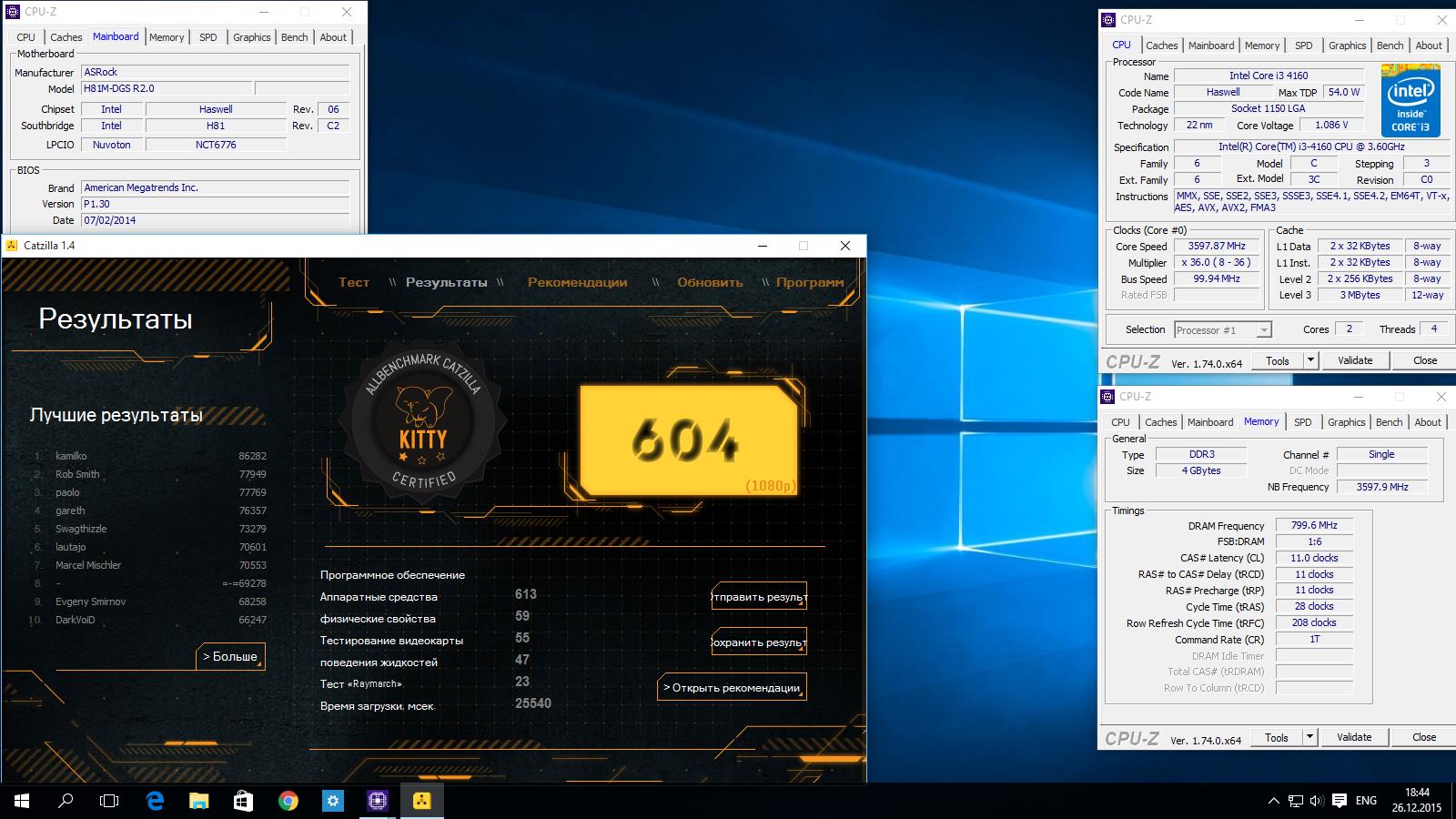Switch to Caches tab in Mainboard window
This screenshot has height=819, width=1456.
pos(66,37)
